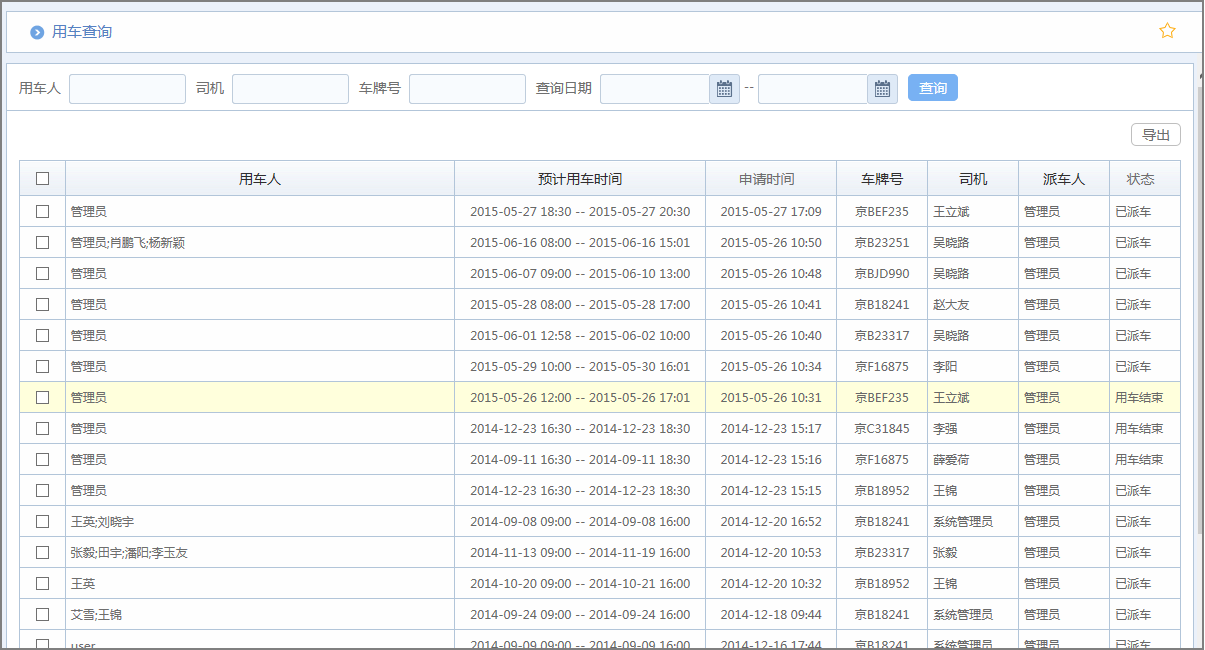Click the 车牌号 column header

(x=882, y=179)
